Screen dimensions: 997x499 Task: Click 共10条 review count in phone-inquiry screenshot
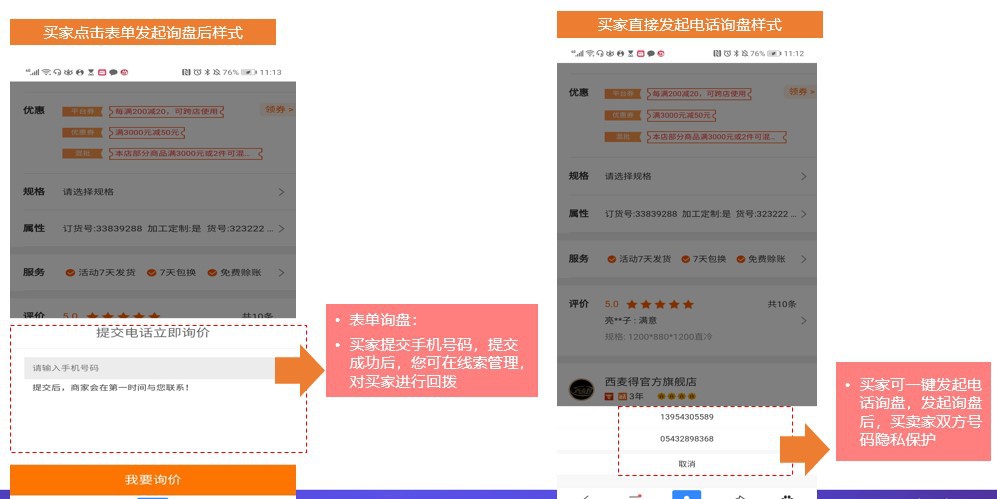click(782, 304)
